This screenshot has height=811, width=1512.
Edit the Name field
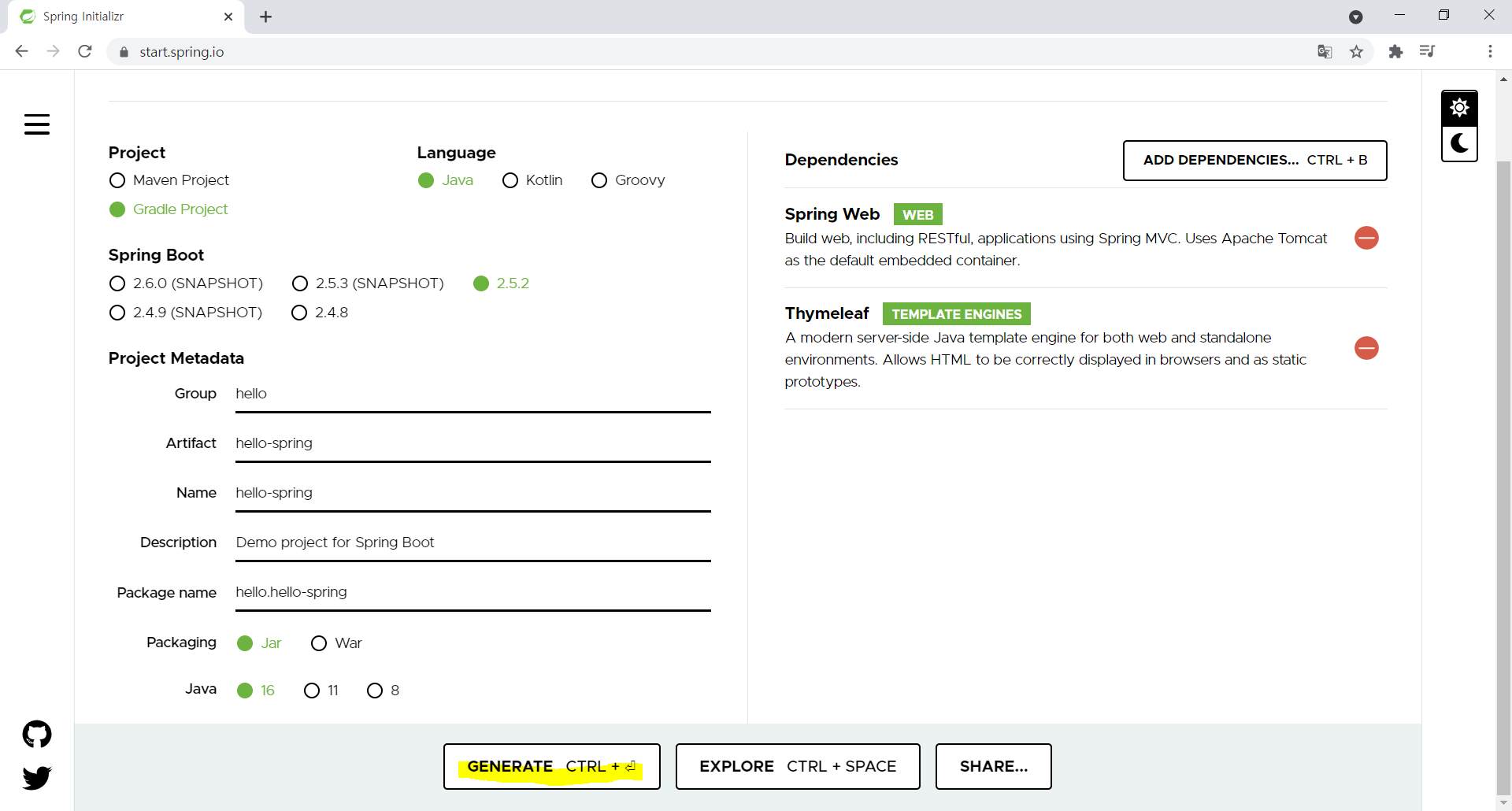(x=472, y=493)
